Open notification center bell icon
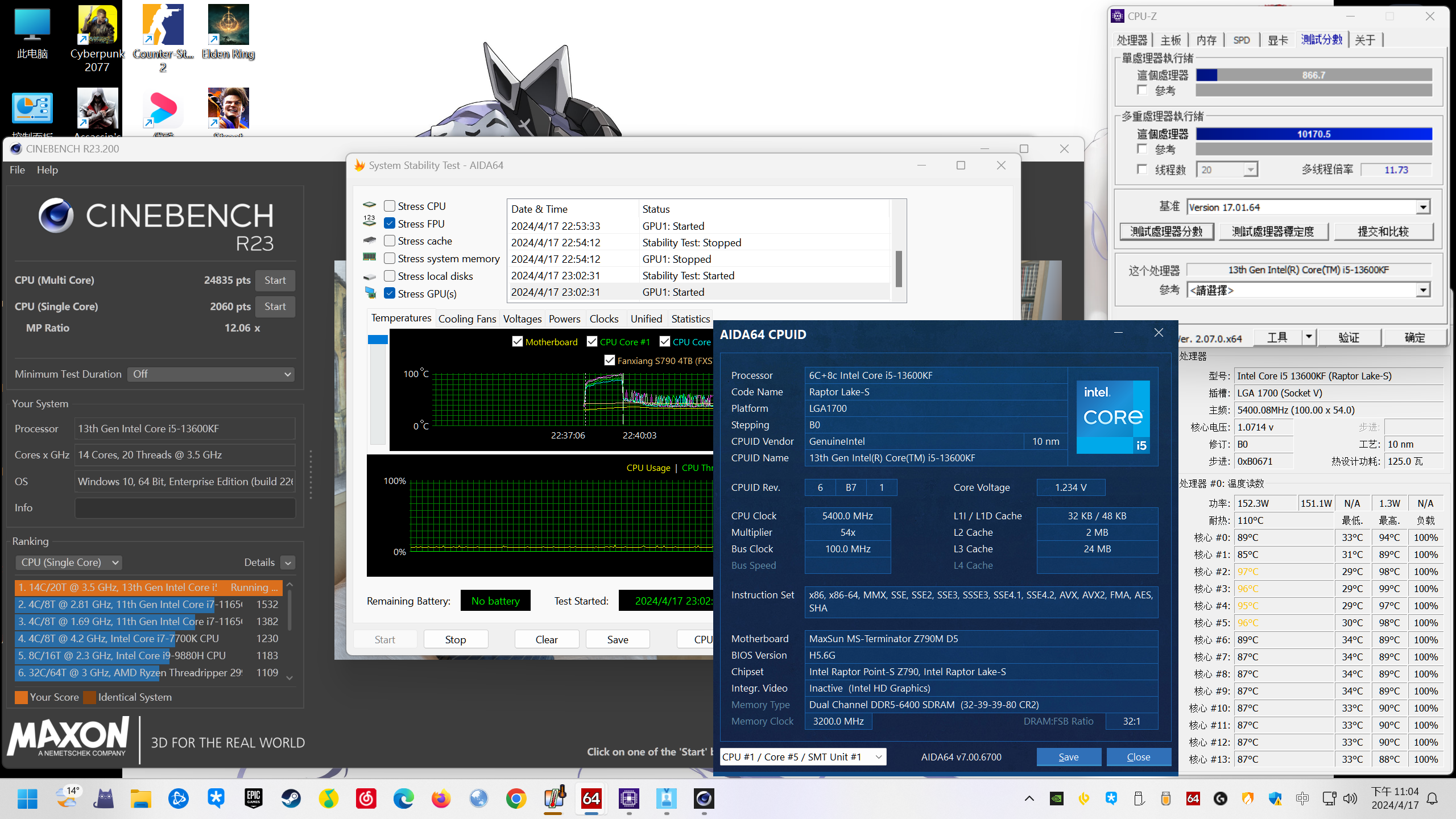Viewport: 1456px width, 819px height. pyautogui.click(x=1433, y=799)
